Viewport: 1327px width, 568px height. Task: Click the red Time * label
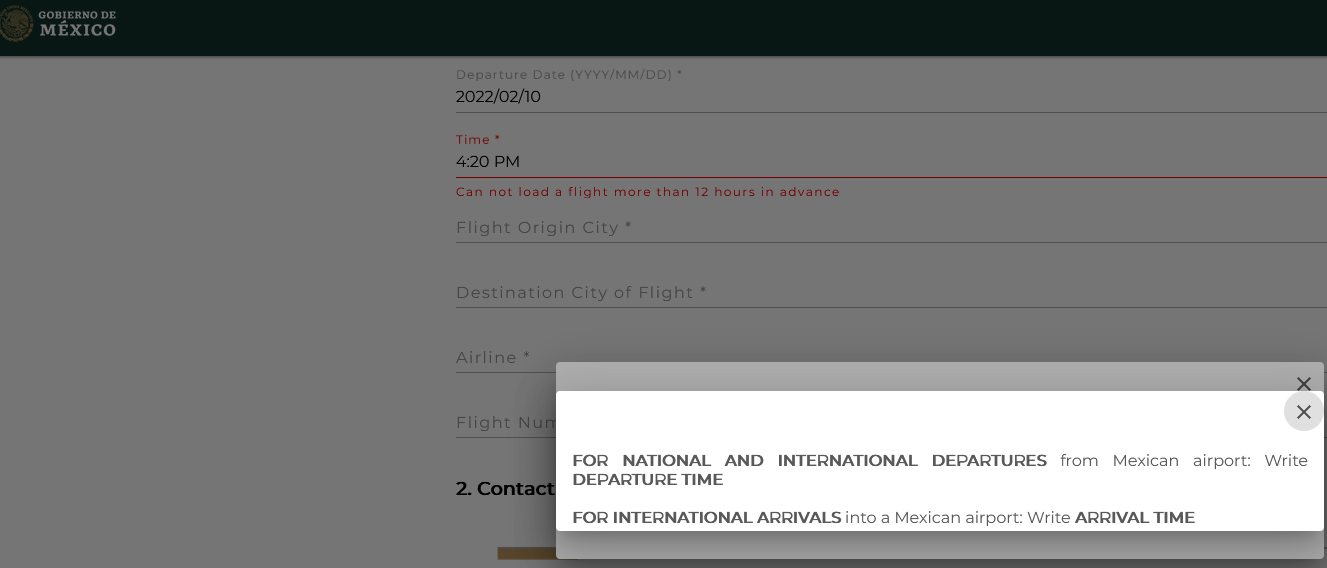478,140
